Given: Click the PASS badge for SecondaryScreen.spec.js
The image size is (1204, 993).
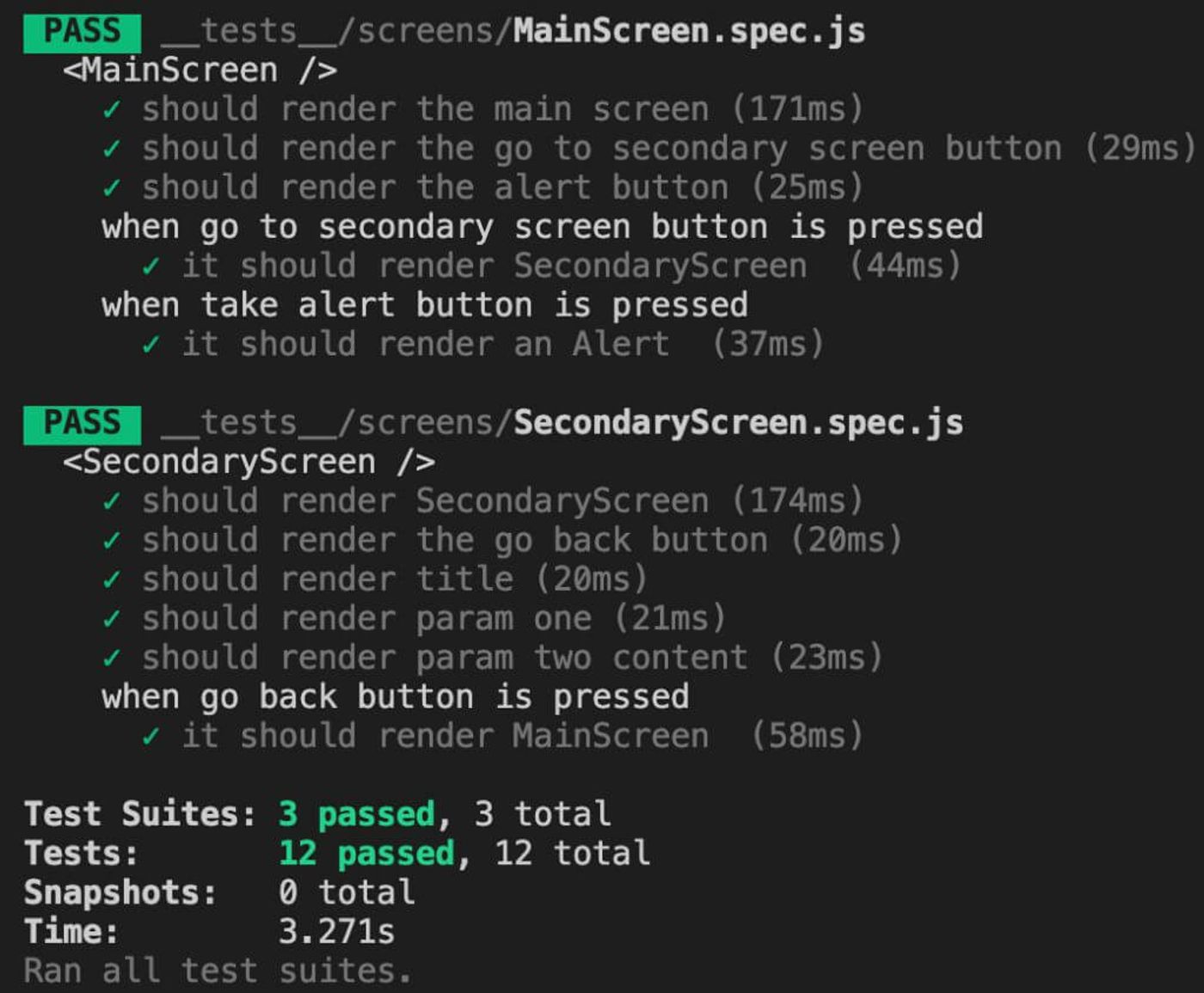Looking at the screenshot, I should [82, 423].
